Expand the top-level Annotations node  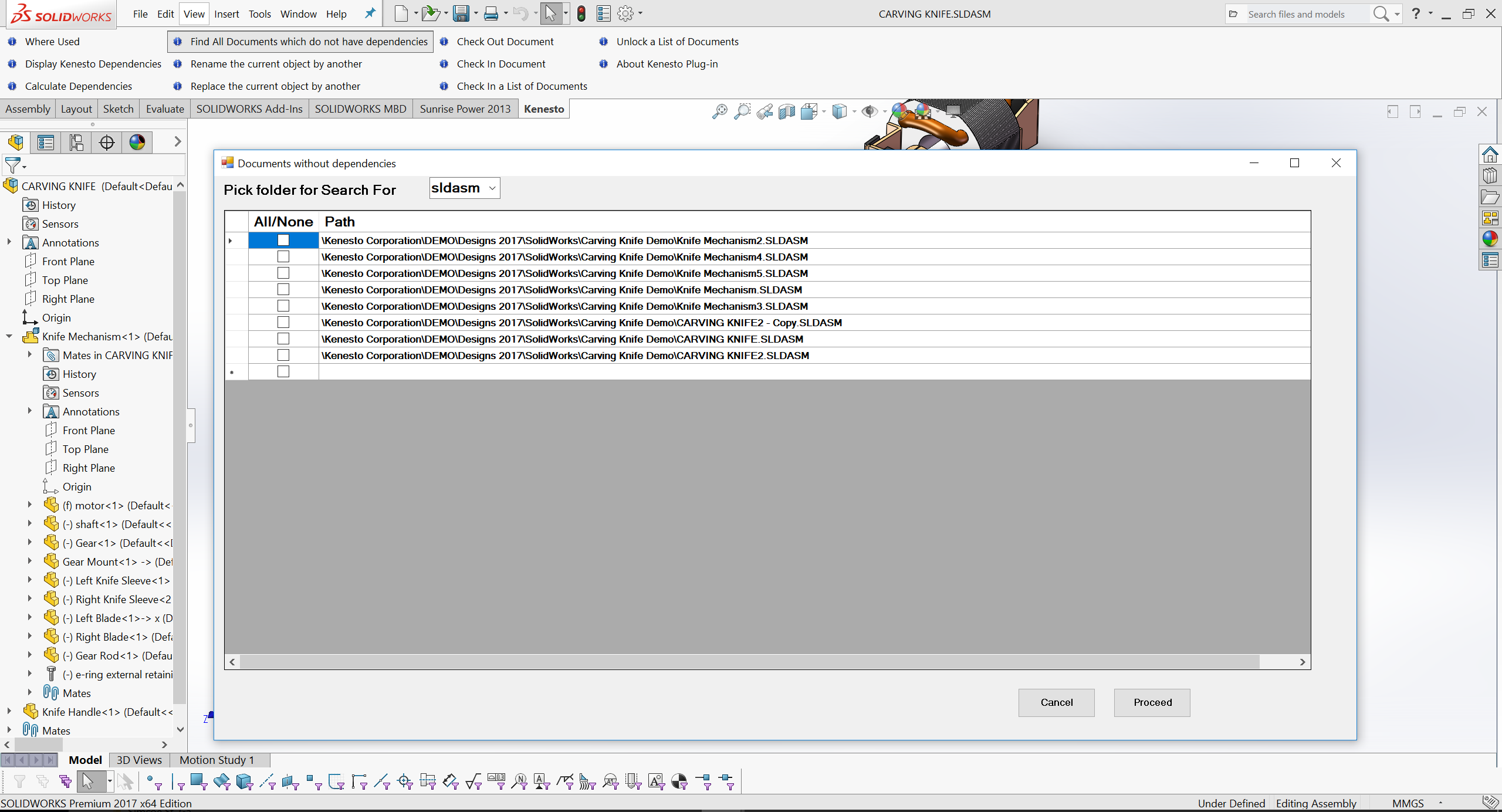pyautogui.click(x=9, y=242)
